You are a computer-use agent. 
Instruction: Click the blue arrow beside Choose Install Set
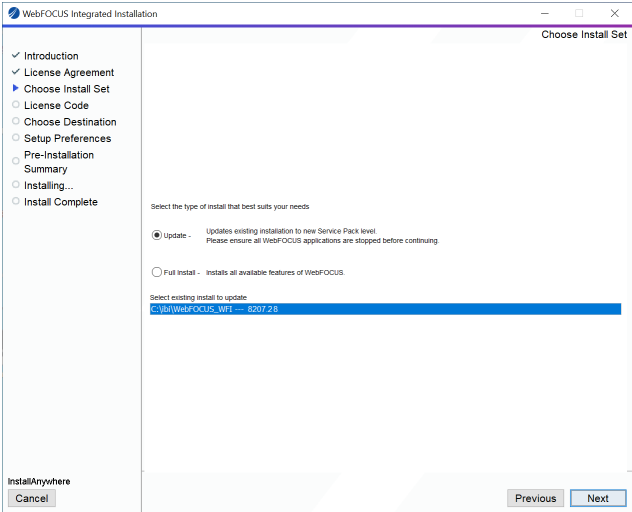16,88
